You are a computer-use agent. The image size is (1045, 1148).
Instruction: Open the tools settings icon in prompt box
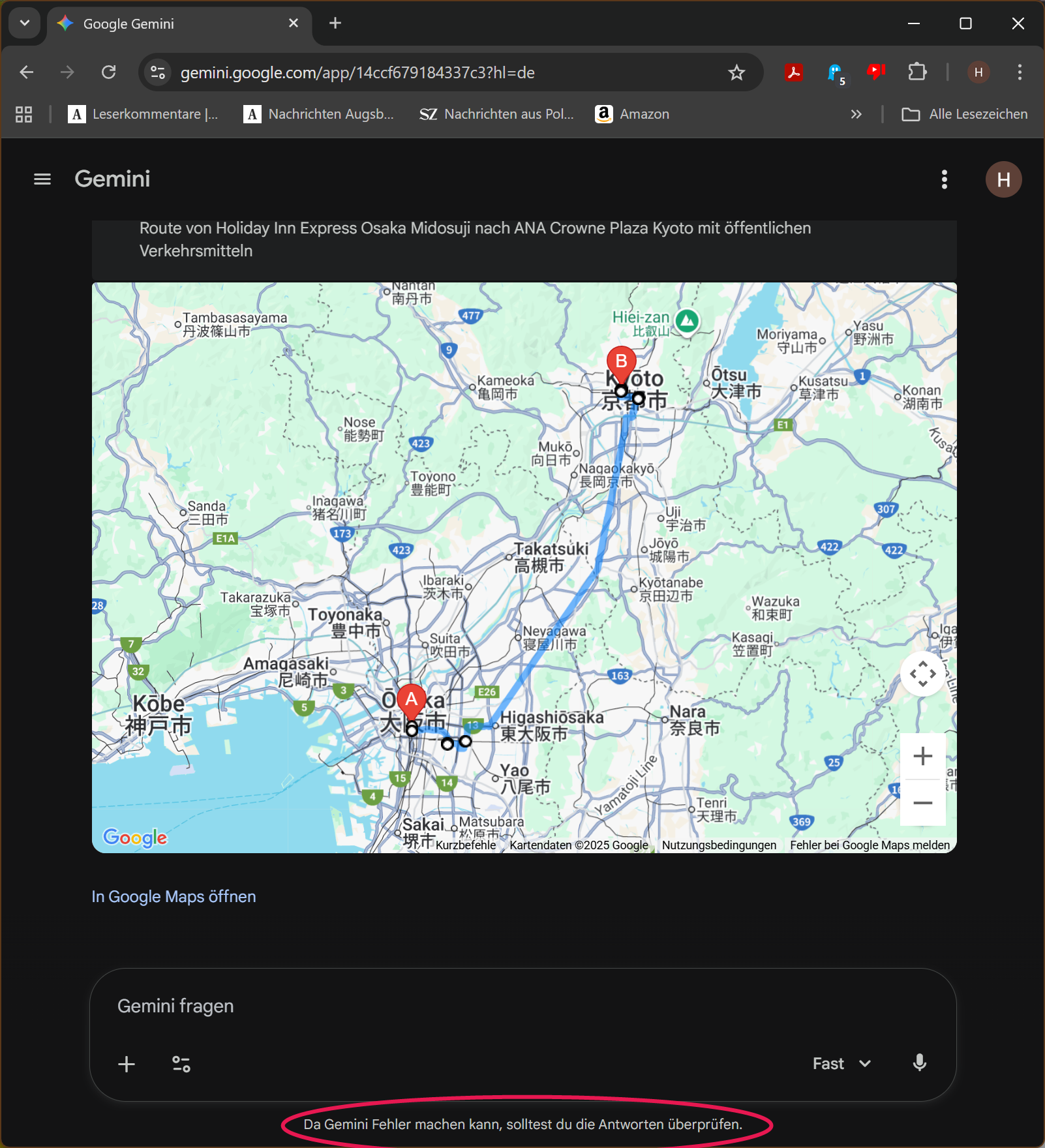(x=181, y=1065)
